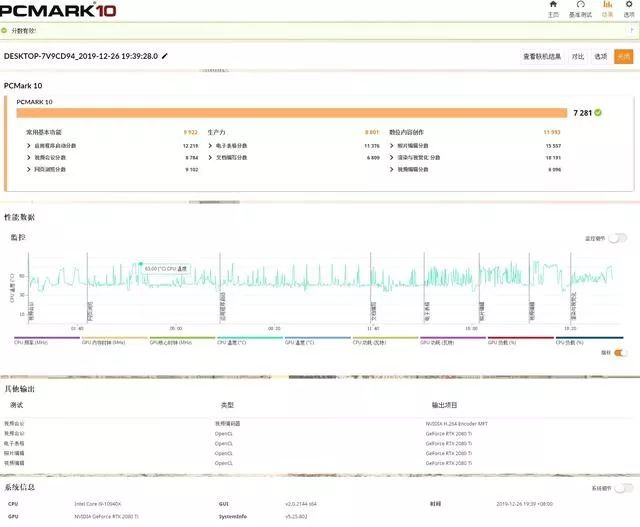Expand the Video Conferencing score row (8 784)
Screen dimensions: 640x527
coord(112,158)
